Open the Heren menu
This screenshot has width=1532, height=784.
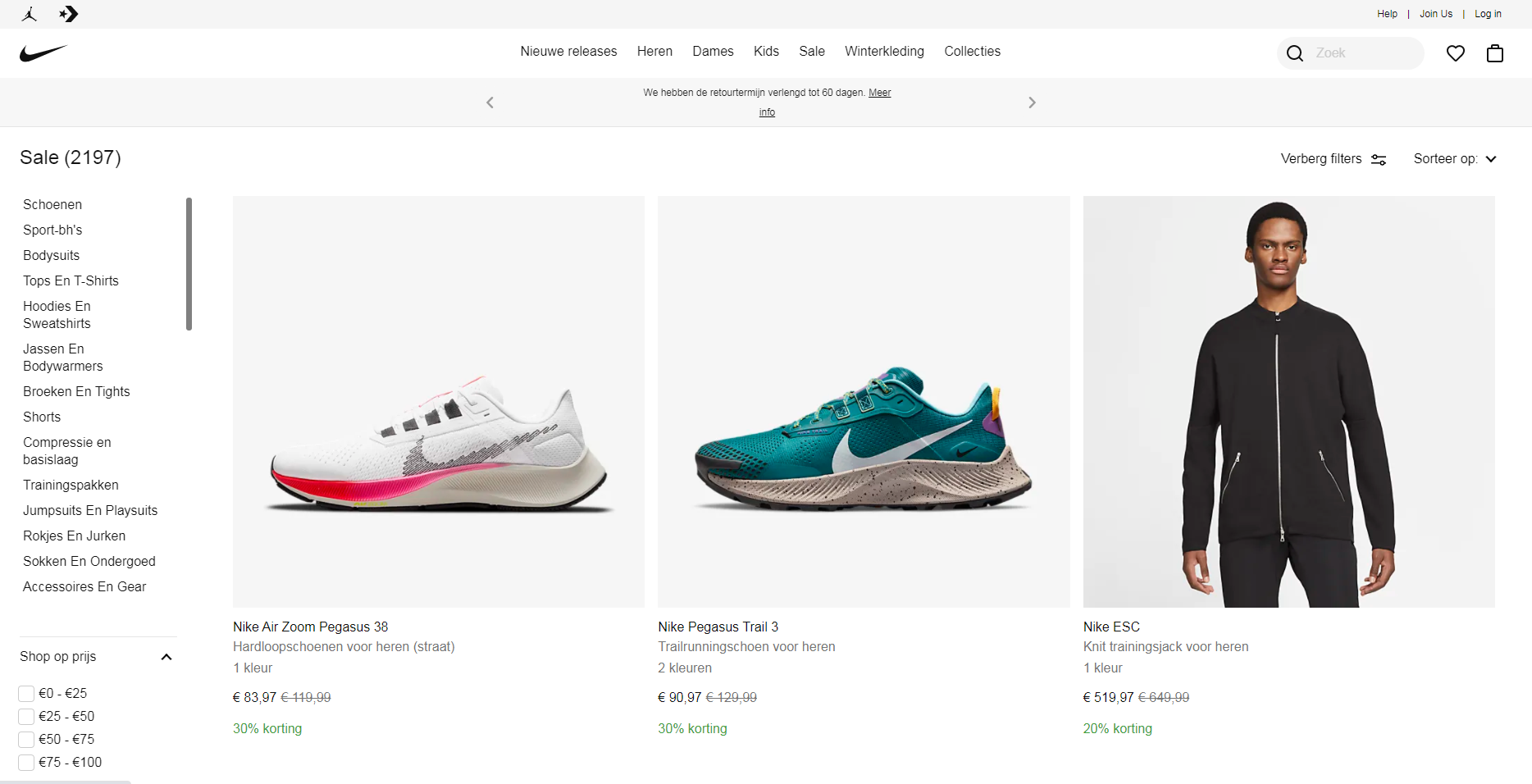pos(654,52)
